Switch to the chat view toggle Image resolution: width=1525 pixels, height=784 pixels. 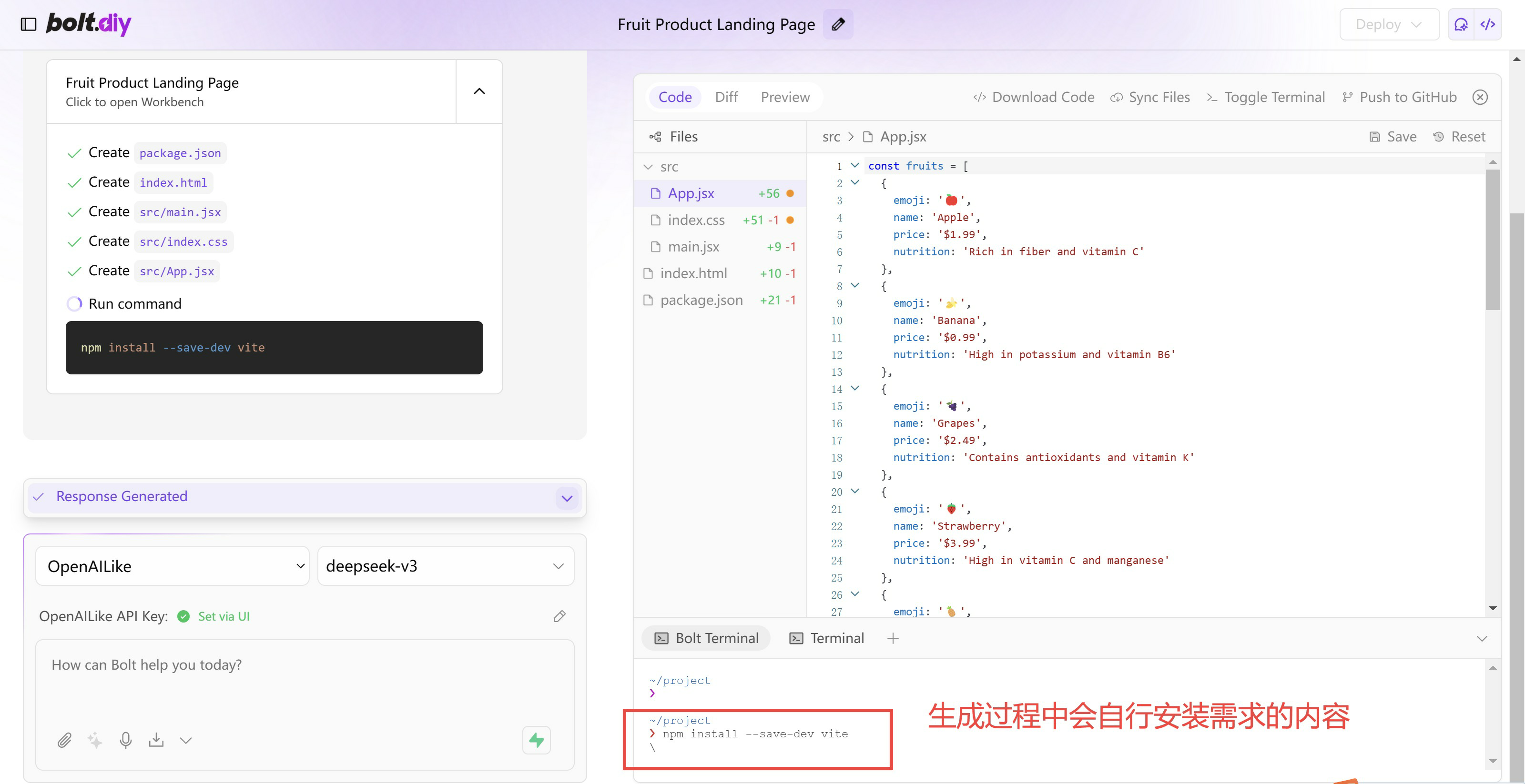[x=1461, y=24]
